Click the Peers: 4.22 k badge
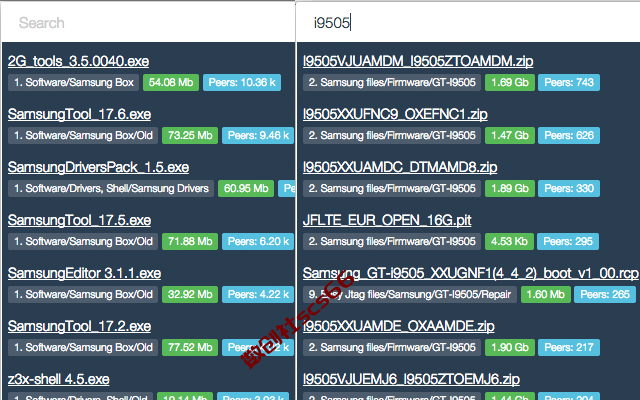The width and height of the screenshot is (640, 400). coord(258,295)
